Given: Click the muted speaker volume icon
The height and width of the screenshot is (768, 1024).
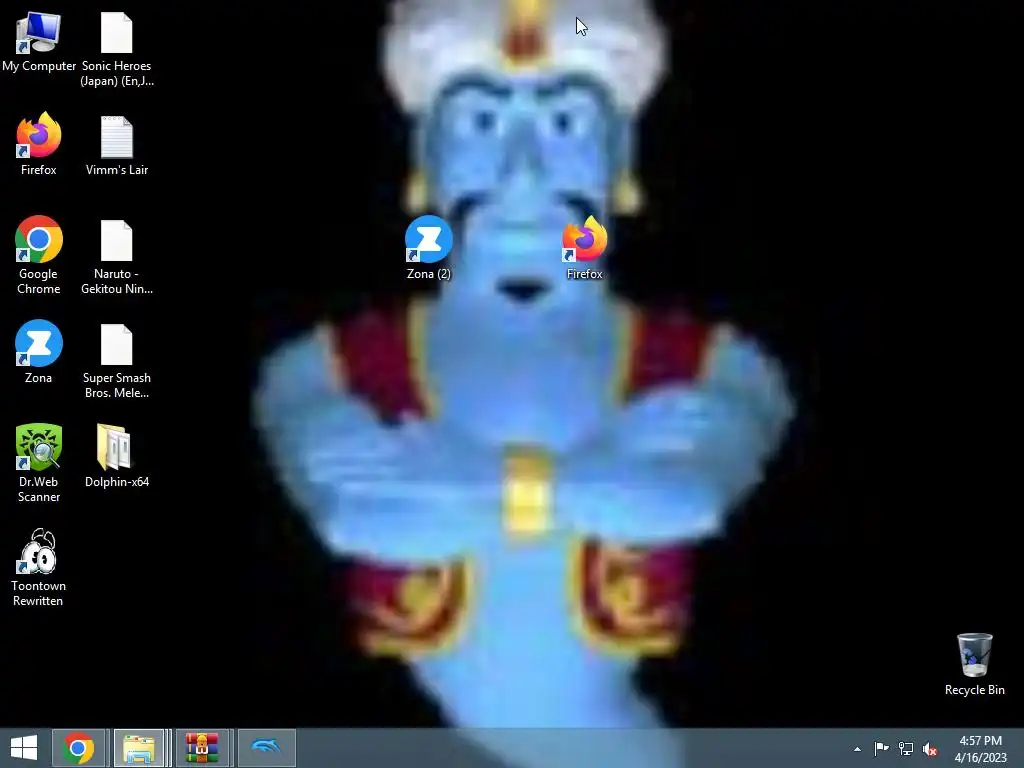Looking at the screenshot, I should 930,748.
